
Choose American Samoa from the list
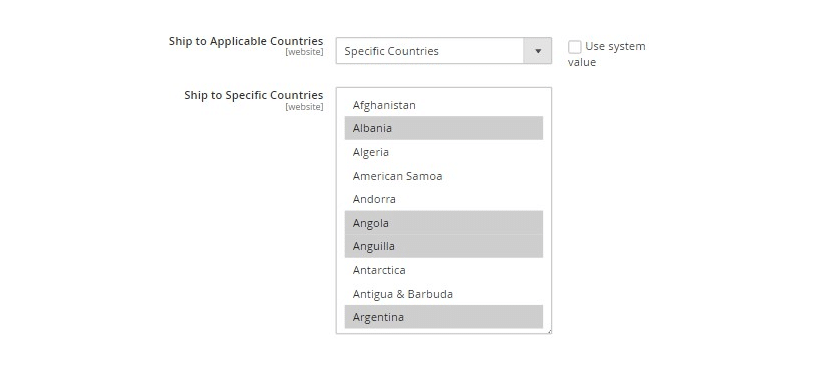(444, 176)
